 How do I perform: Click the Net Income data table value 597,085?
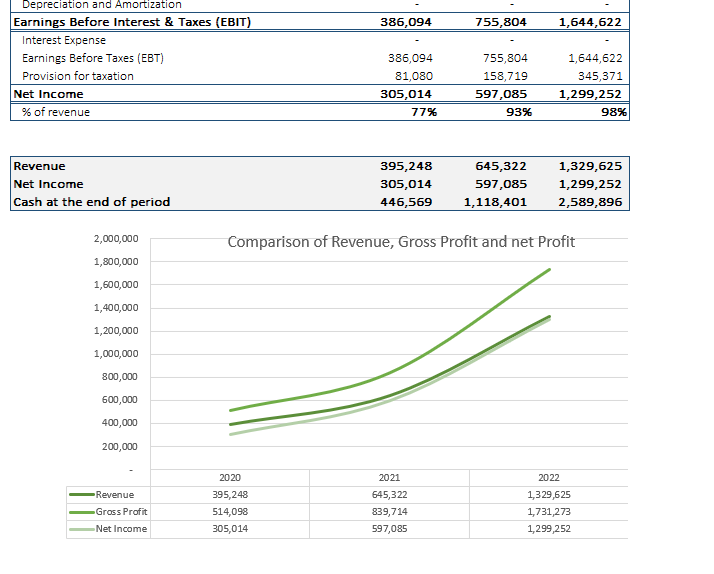[389, 529]
